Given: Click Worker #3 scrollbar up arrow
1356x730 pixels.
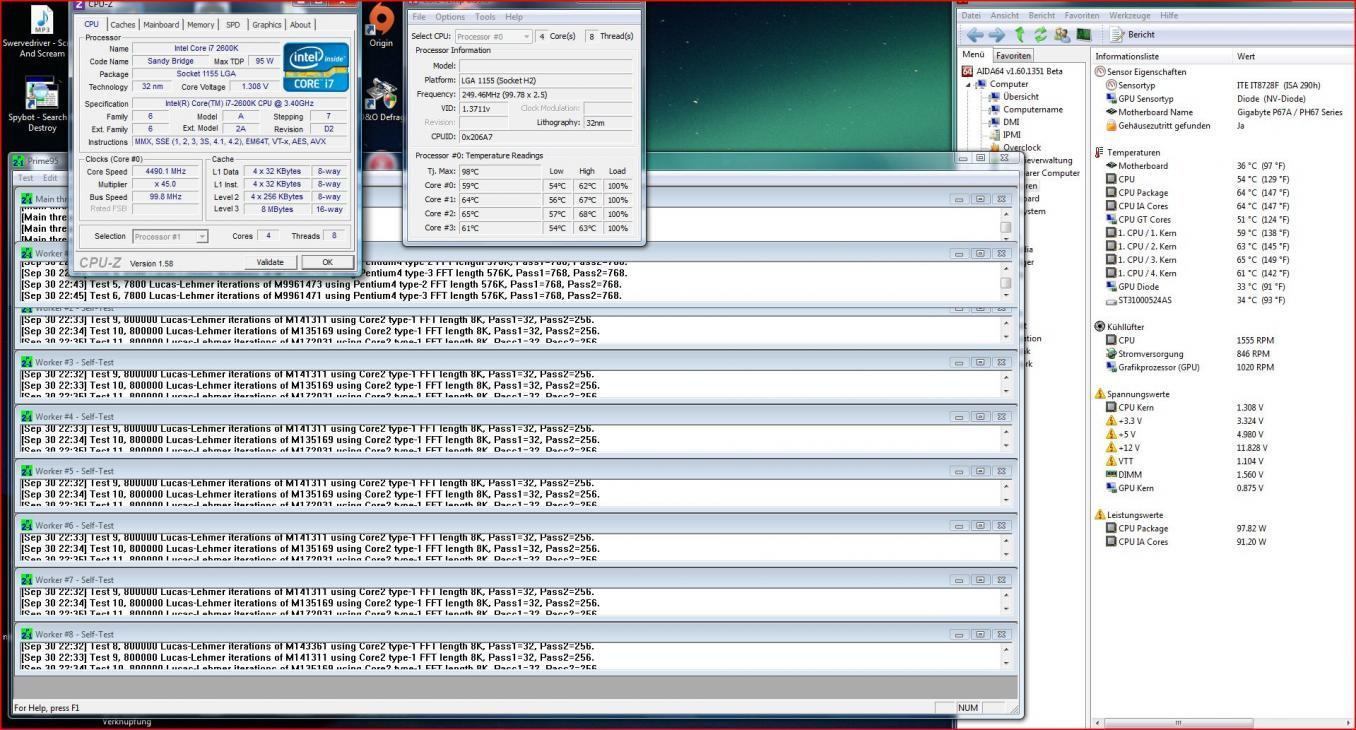Looking at the screenshot, I should pyautogui.click(x=1005, y=377).
